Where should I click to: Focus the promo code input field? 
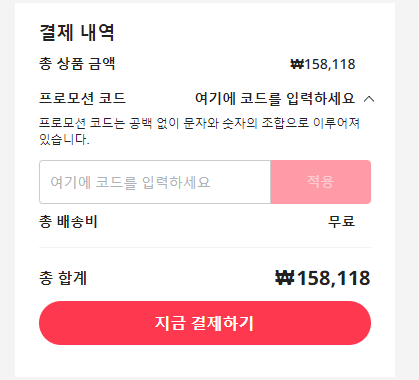click(155, 182)
